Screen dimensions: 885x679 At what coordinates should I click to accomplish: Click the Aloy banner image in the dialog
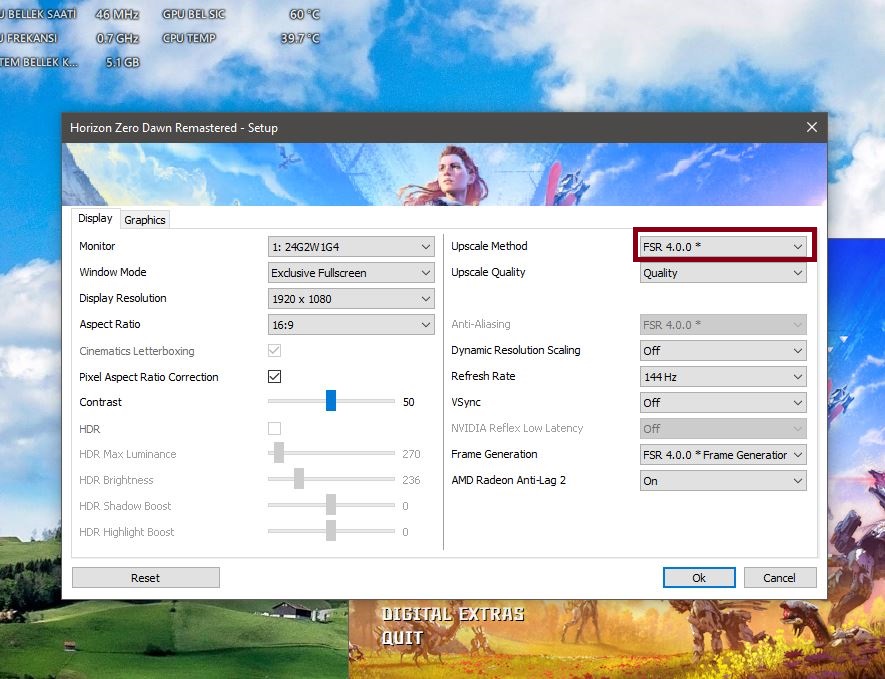point(444,174)
